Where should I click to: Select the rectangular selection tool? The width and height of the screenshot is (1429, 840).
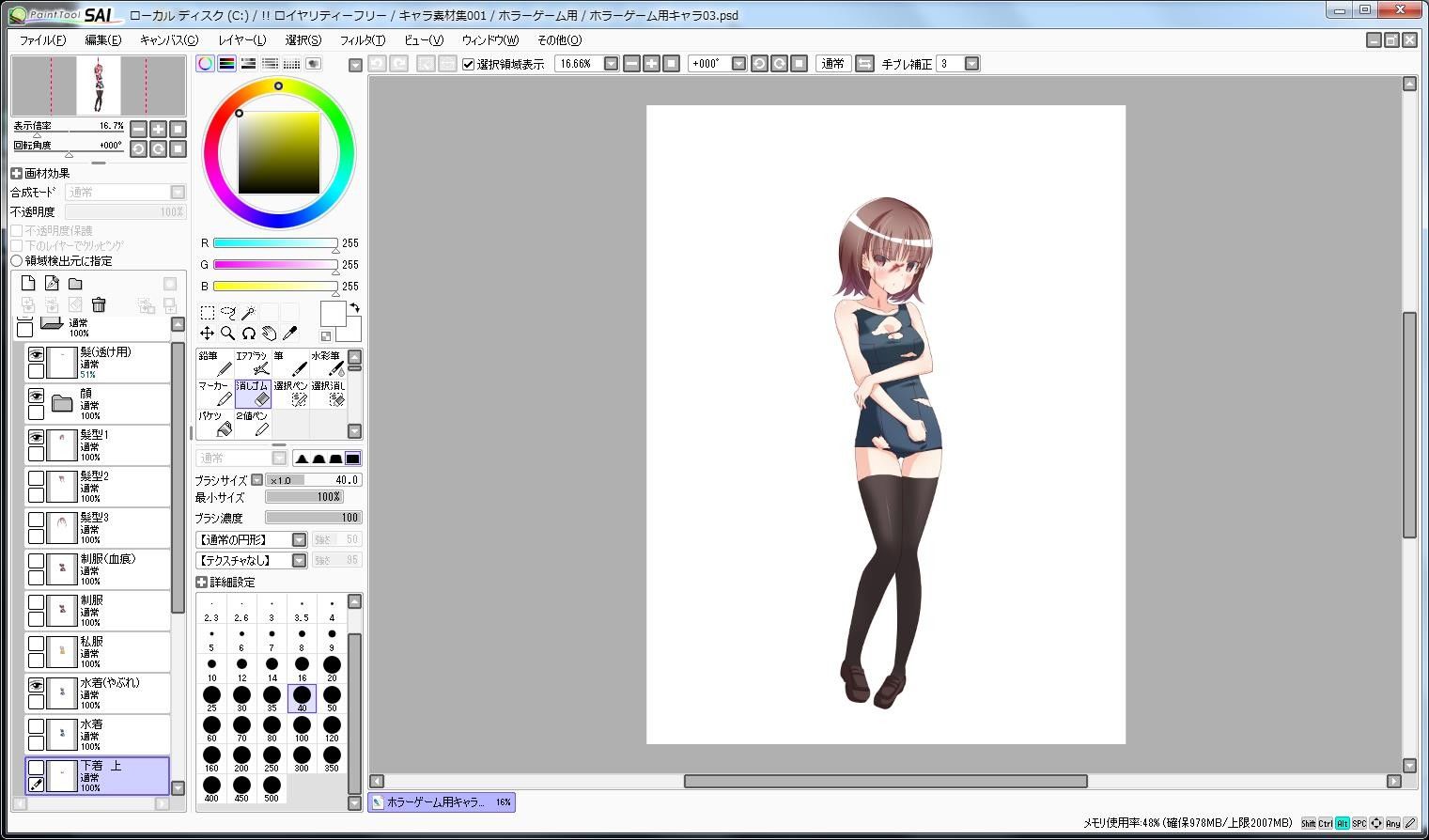coord(207,313)
